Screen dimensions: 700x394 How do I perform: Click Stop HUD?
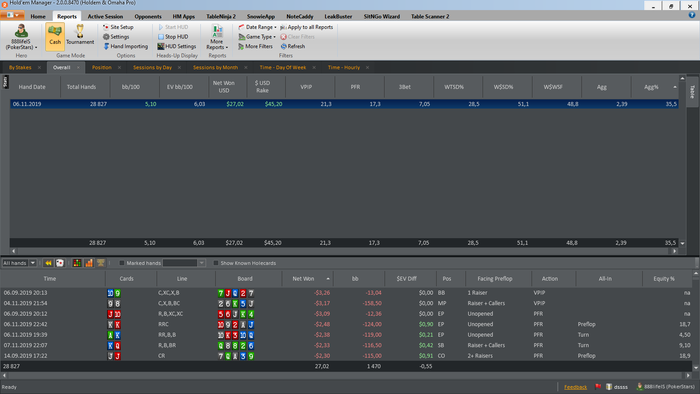(173, 37)
